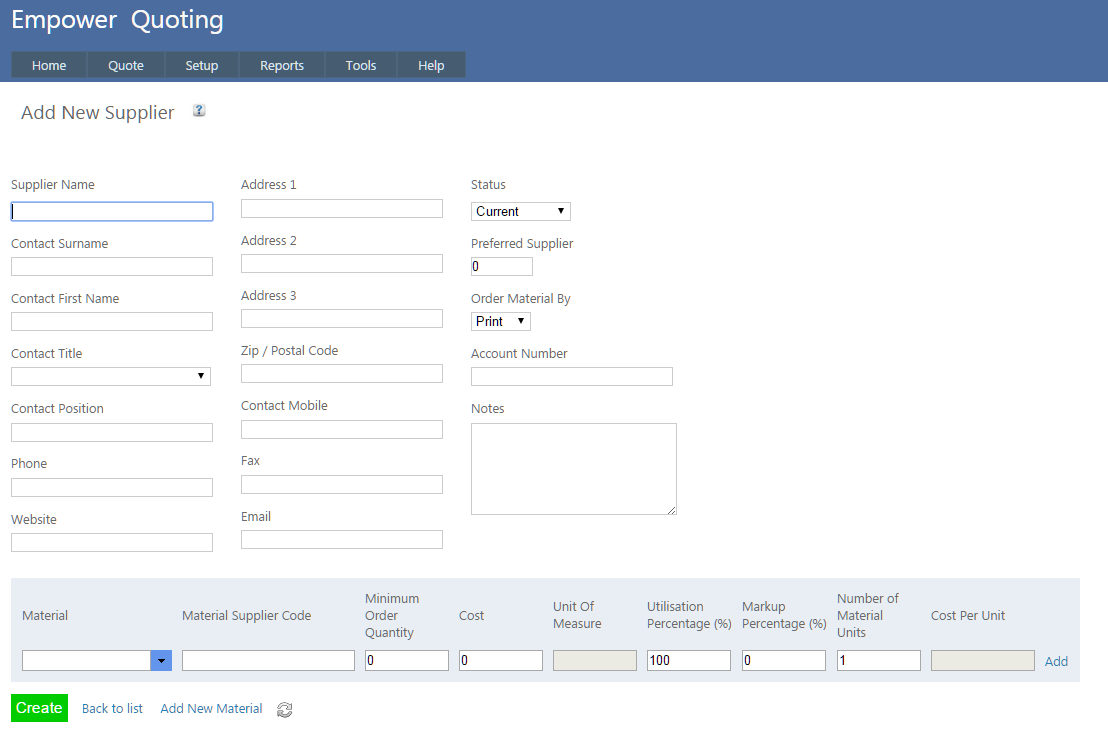This screenshot has width=1108, height=748.
Task: Follow the Back to list link
Action: [112, 709]
